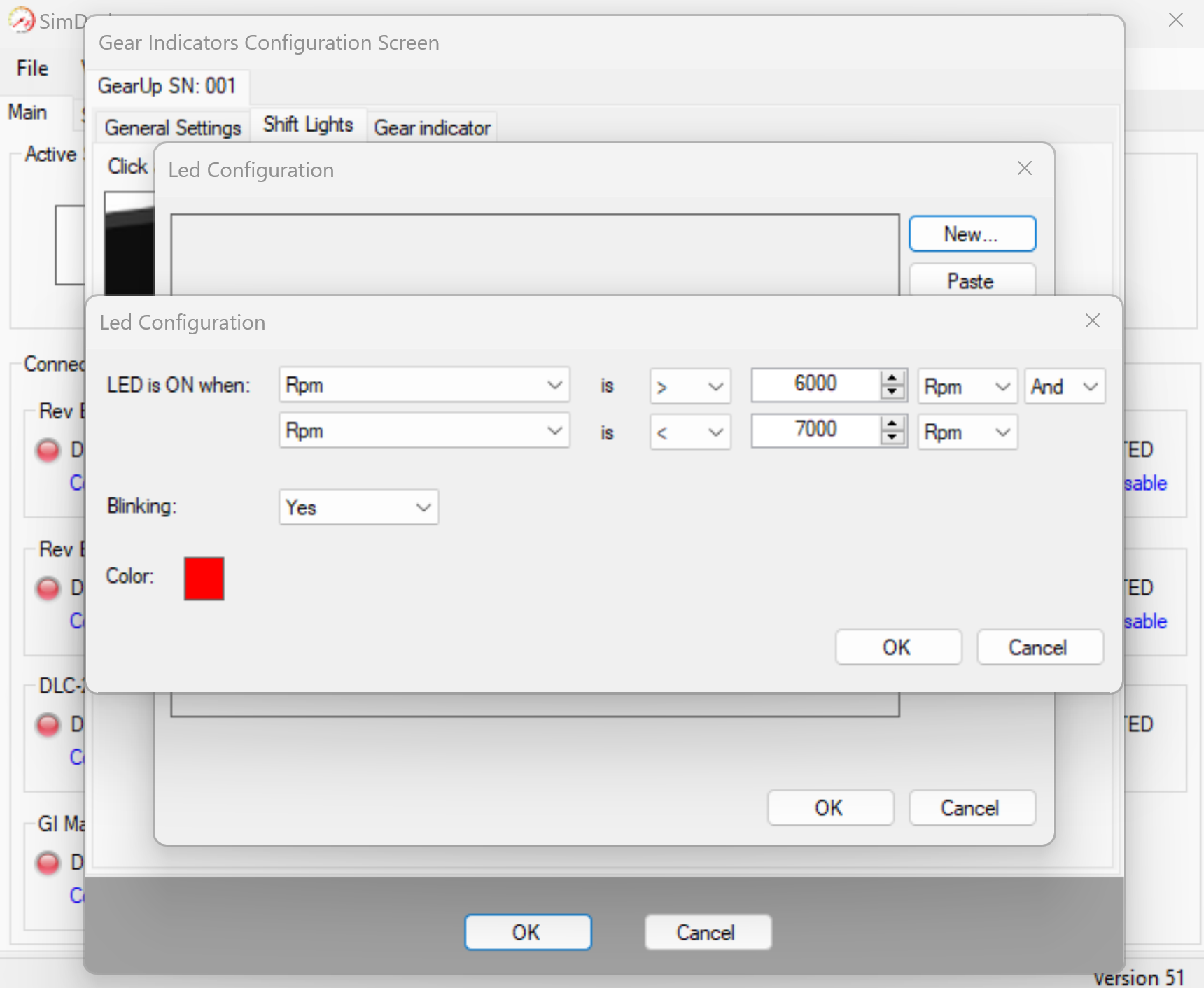
Task: Switch to the General Settings tab
Action: (x=172, y=128)
